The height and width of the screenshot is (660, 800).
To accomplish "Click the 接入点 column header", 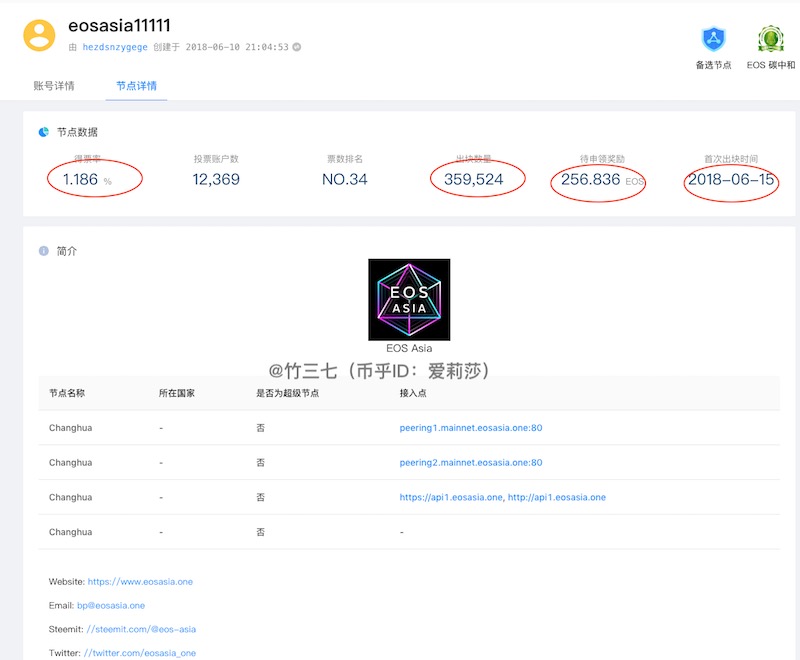I will [413, 393].
